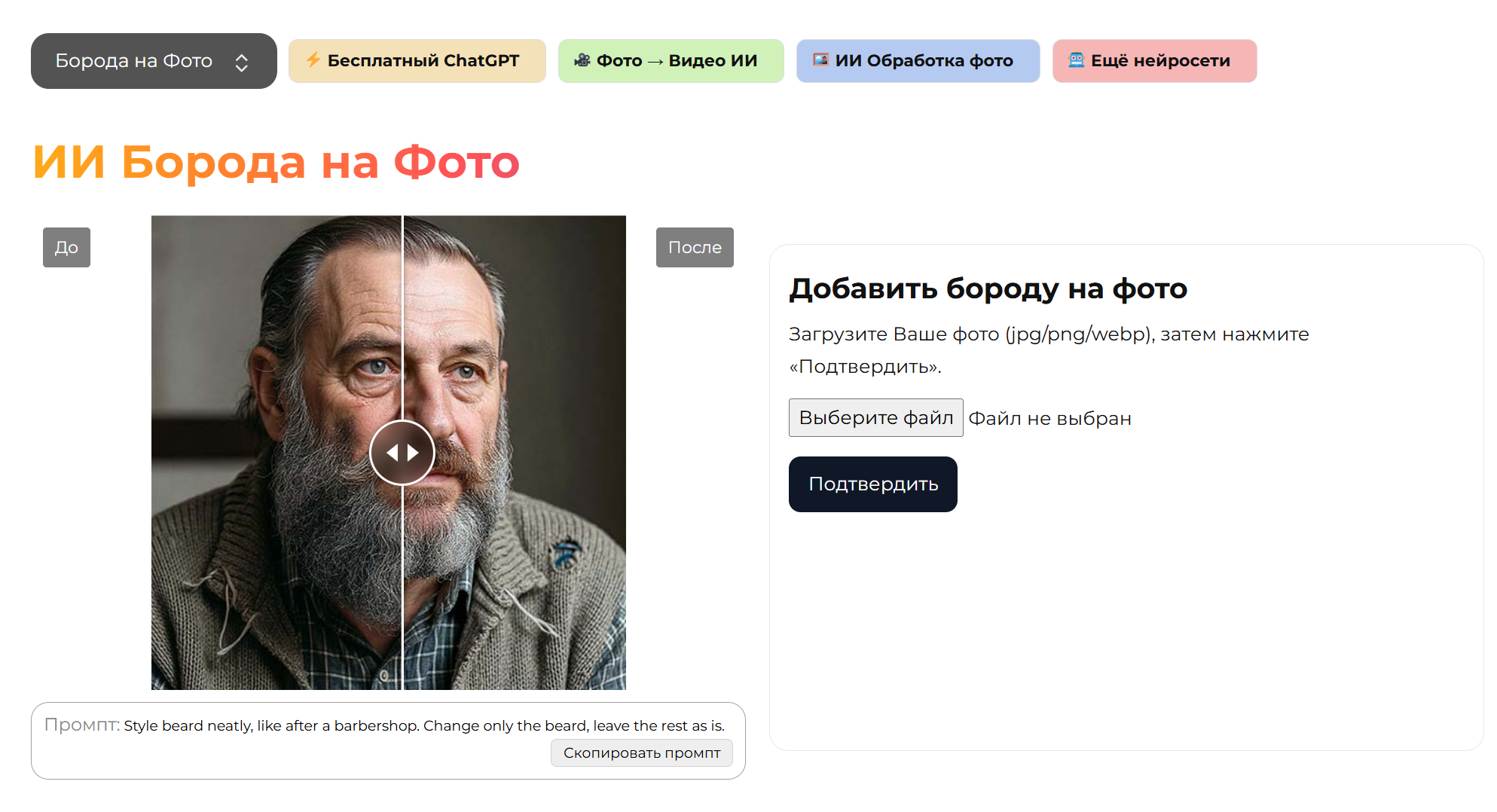Open the Бесплатный ChatGPT text link
This screenshot has height=812, width=1497.
coord(423,61)
